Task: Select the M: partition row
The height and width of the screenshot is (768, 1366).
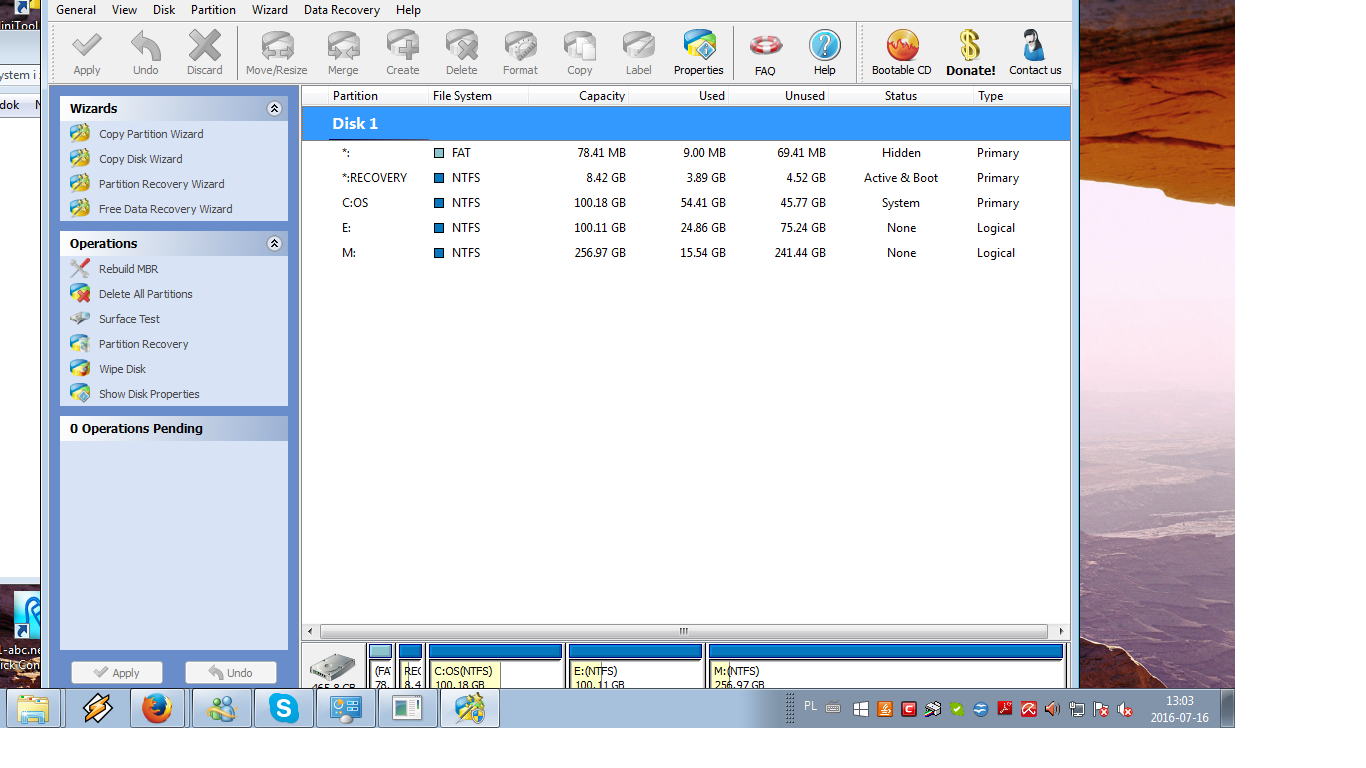Action: (x=686, y=253)
